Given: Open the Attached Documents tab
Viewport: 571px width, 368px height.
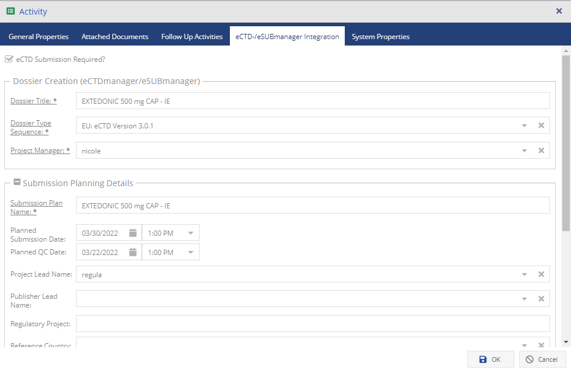Looking at the screenshot, I should tap(115, 36).
